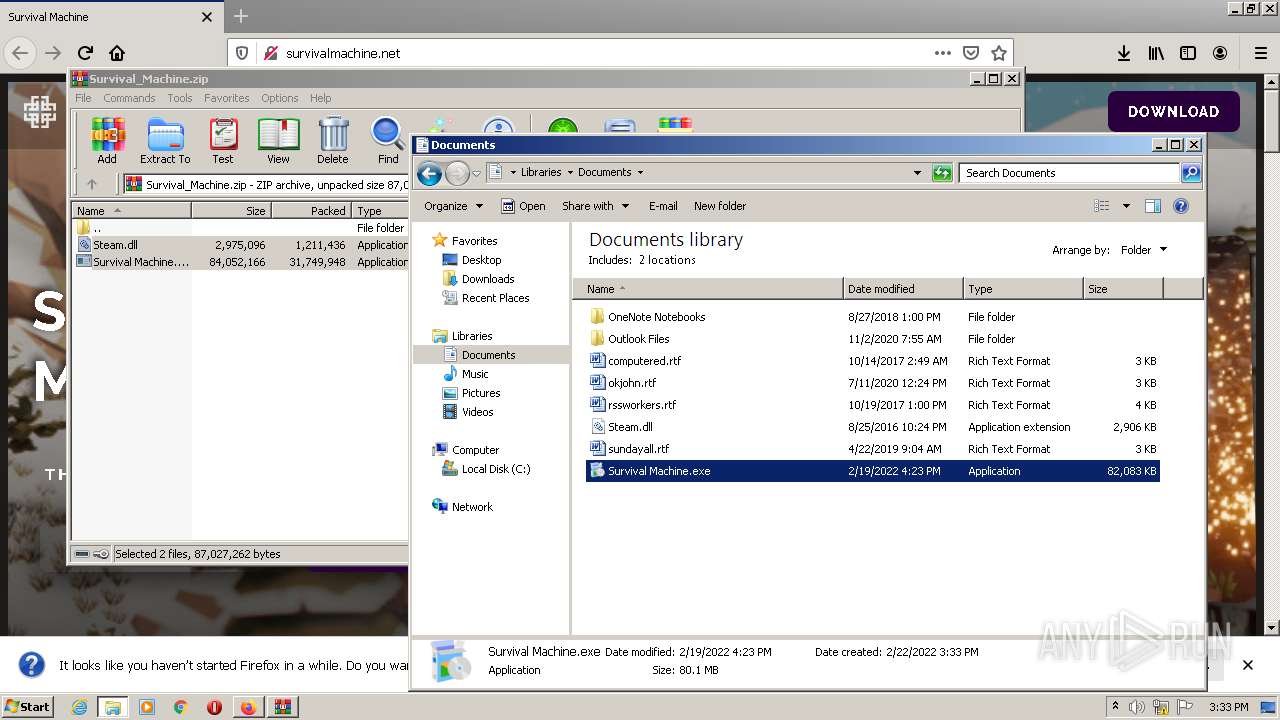Open WinRAR Options menu

(280, 98)
